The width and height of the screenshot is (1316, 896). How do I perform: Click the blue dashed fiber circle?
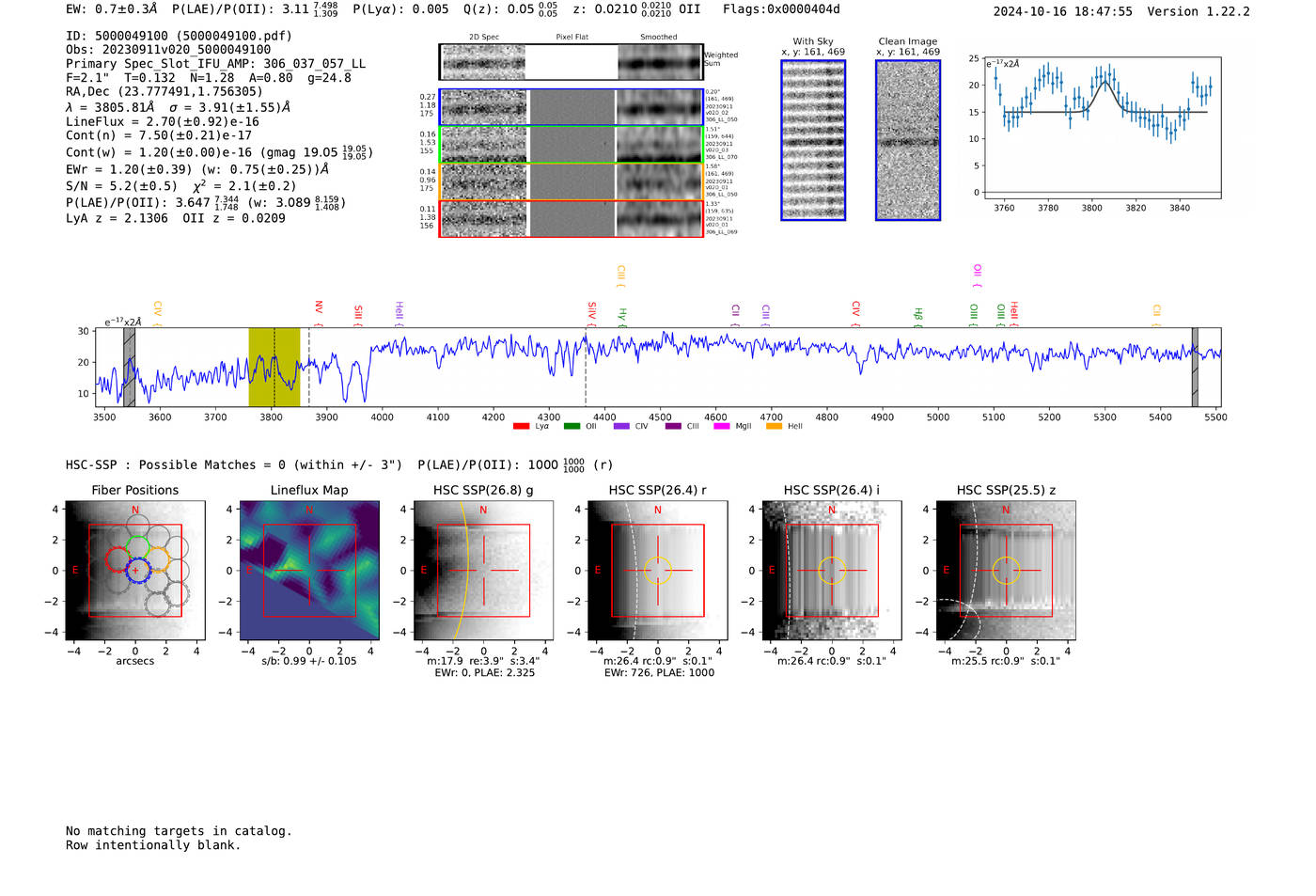coord(137,570)
